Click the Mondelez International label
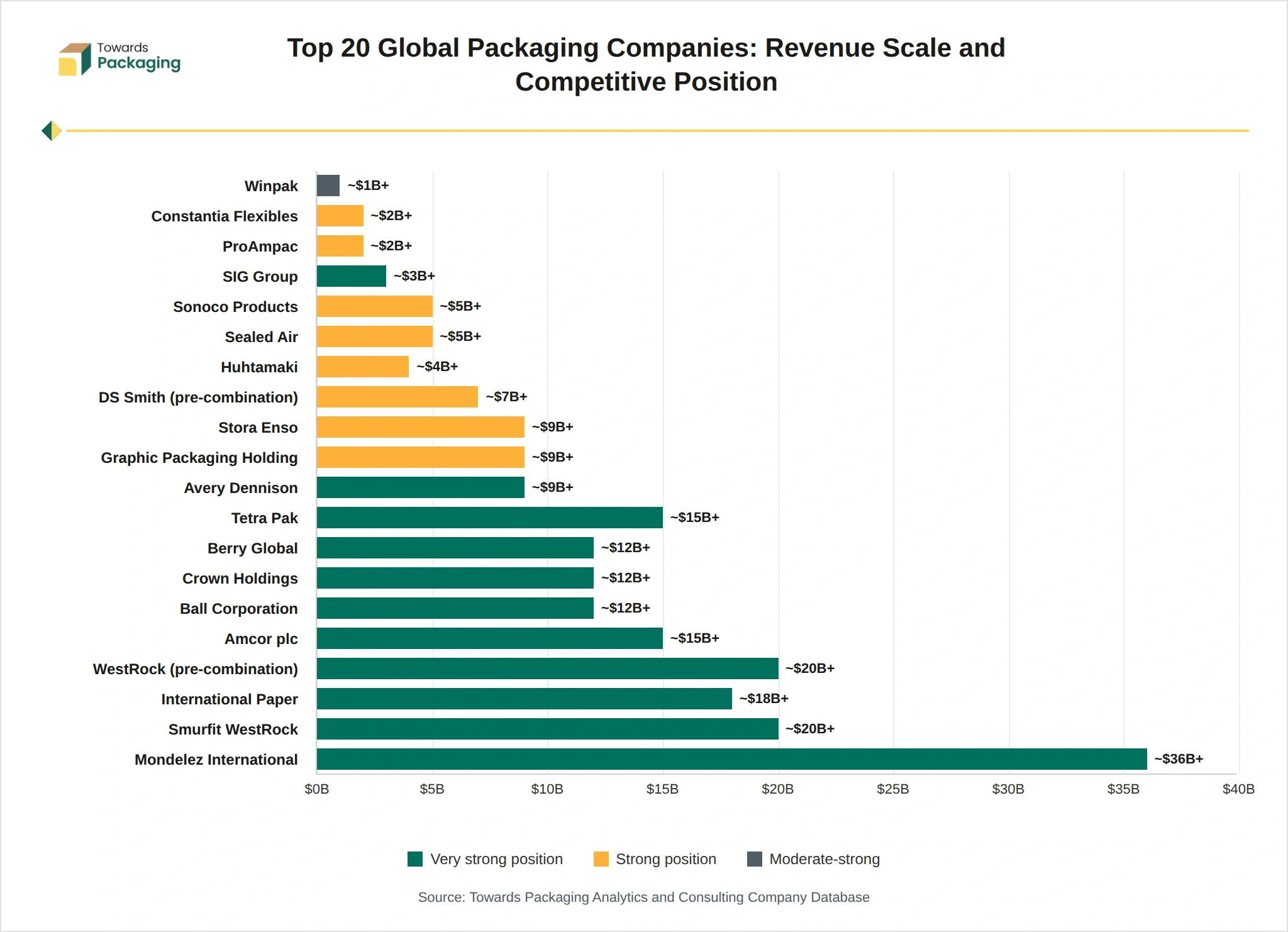Image resolution: width=1288 pixels, height=932 pixels. [216, 760]
